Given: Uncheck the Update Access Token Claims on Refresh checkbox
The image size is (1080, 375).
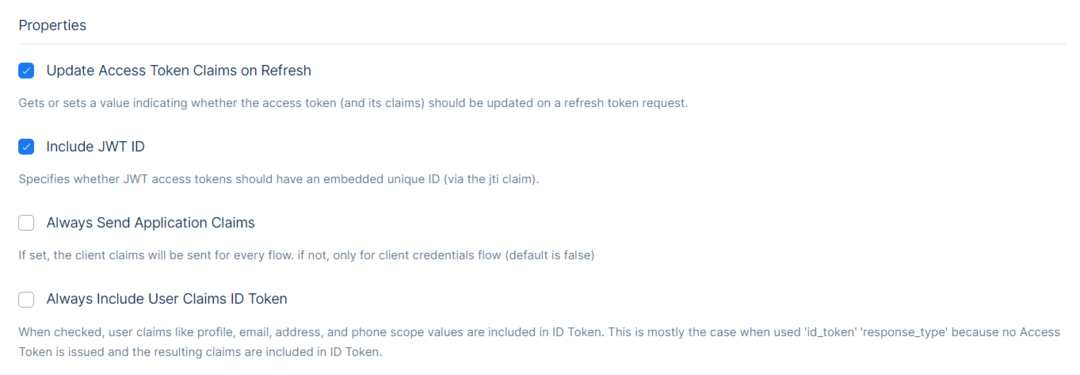Looking at the screenshot, I should (26, 70).
